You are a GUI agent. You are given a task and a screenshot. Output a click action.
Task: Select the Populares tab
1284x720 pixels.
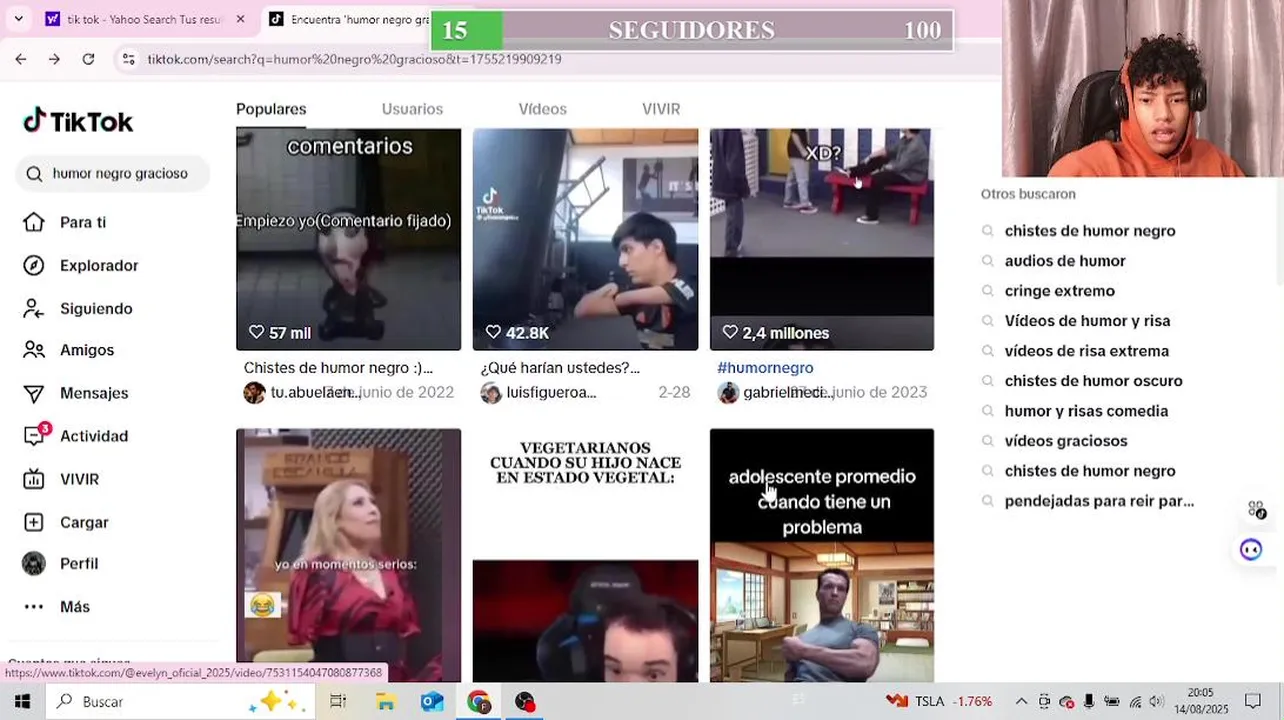click(x=271, y=109)
